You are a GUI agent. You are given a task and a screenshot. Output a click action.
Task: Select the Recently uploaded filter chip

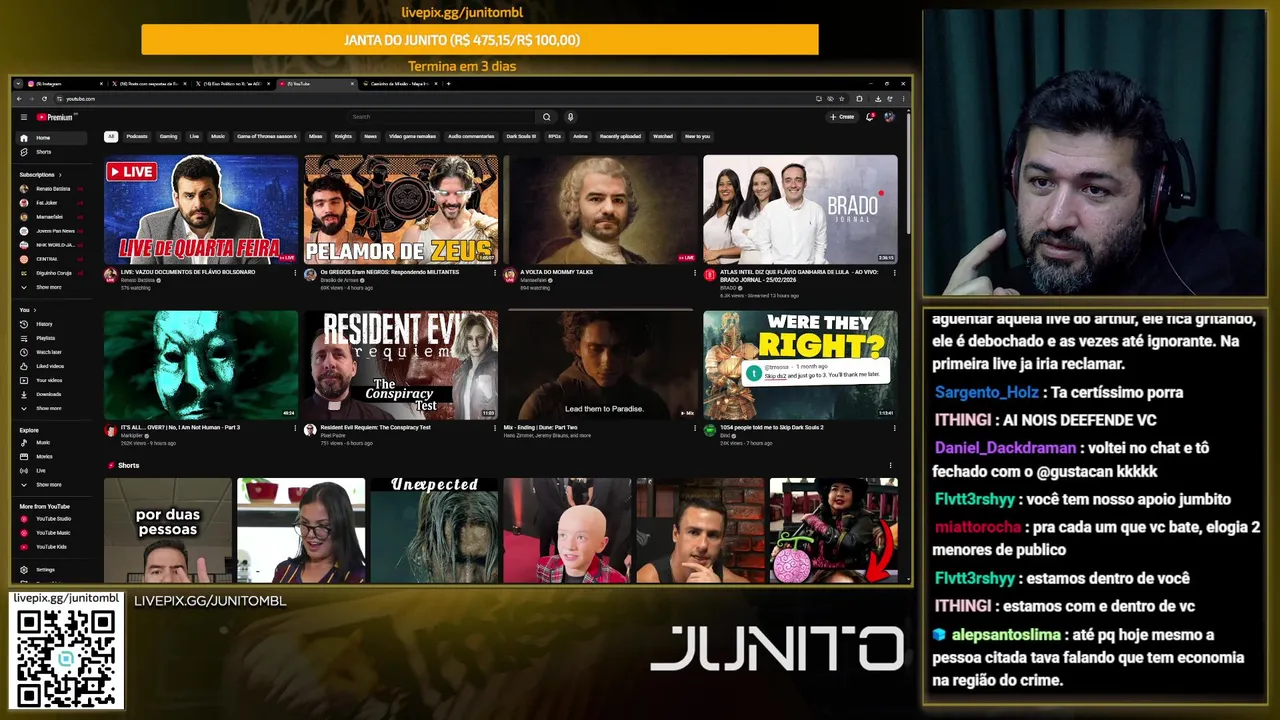[620, 136]
